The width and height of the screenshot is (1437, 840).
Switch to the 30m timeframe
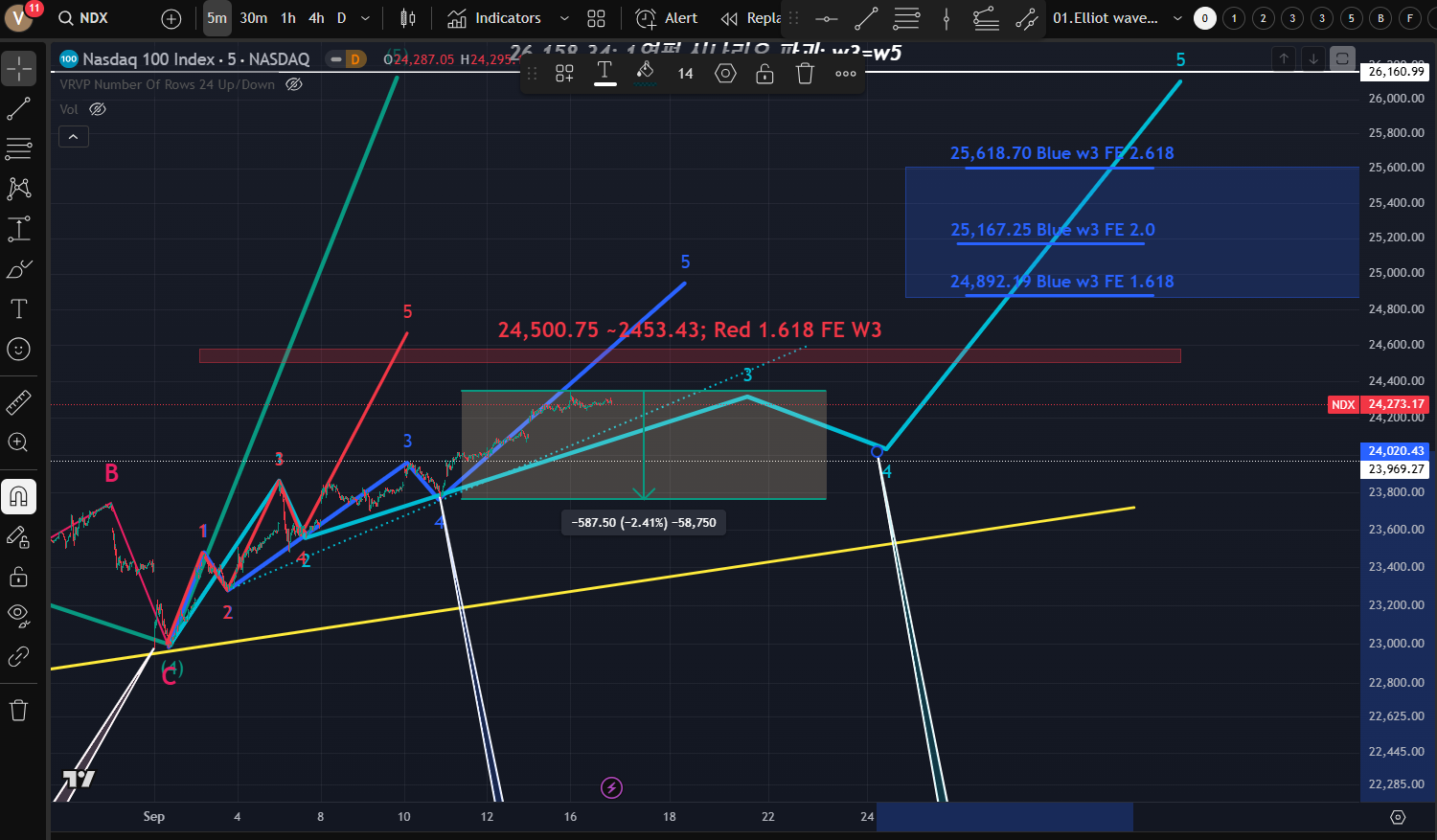(x=253, y=18)
